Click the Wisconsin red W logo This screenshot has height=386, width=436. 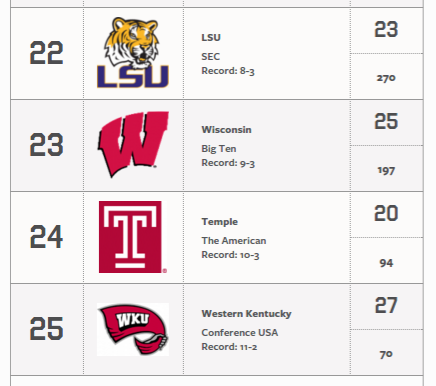click(133, 144)
